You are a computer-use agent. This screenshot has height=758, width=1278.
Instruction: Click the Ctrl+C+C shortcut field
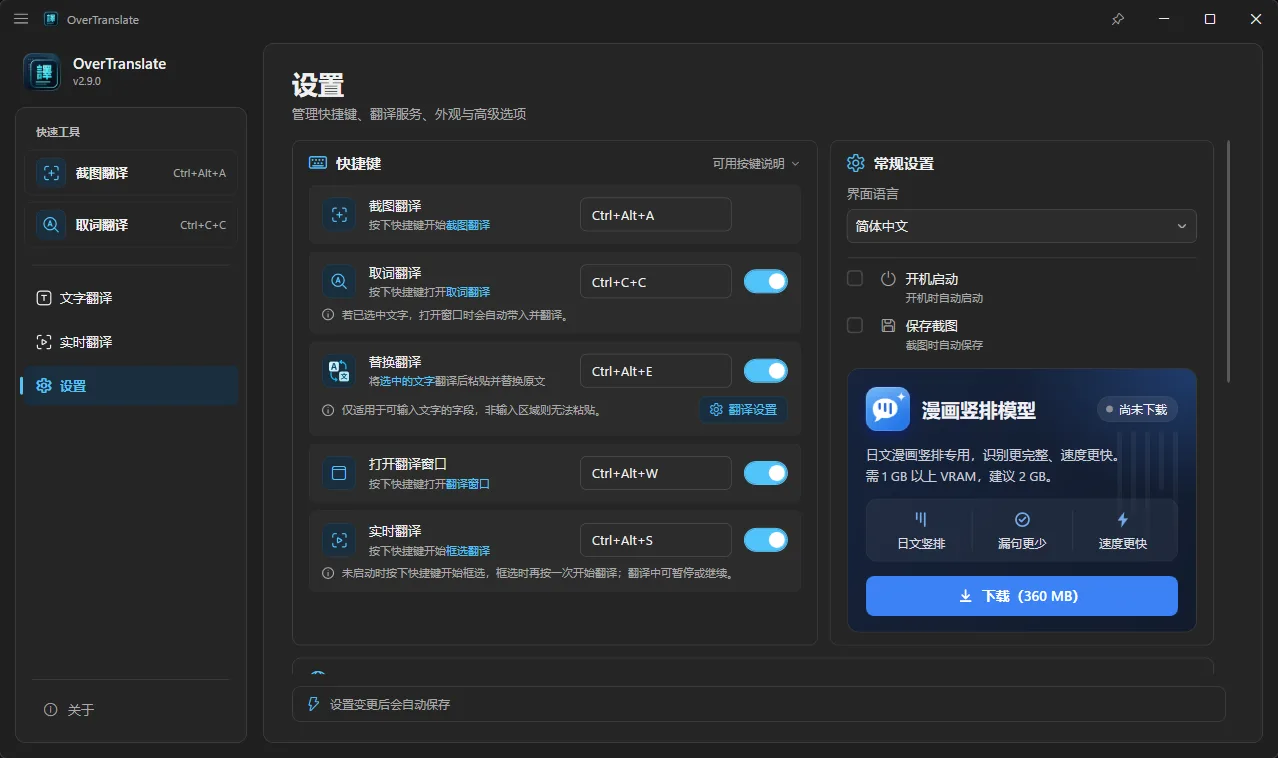point(656,282)
